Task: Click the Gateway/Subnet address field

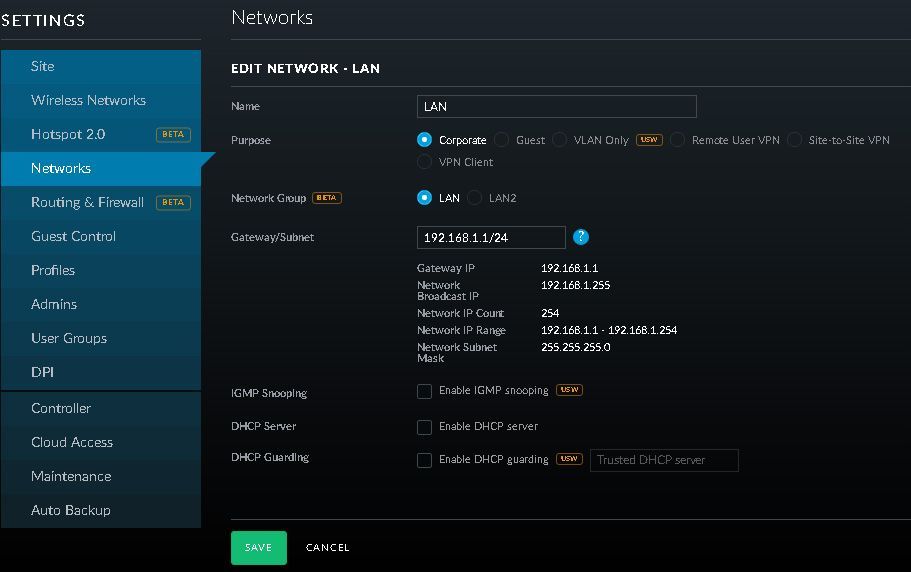Action: [x=490, y=237]
